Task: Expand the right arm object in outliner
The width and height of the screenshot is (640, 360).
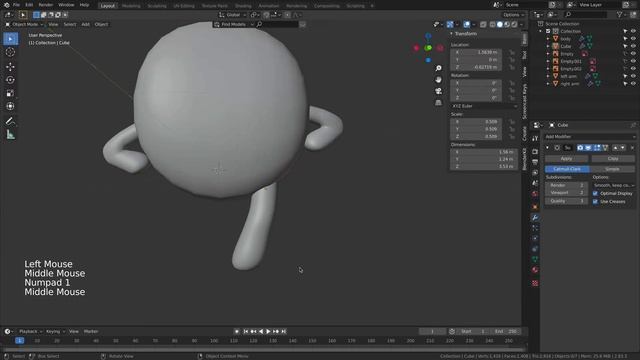Action: click(x=548, y=84)
